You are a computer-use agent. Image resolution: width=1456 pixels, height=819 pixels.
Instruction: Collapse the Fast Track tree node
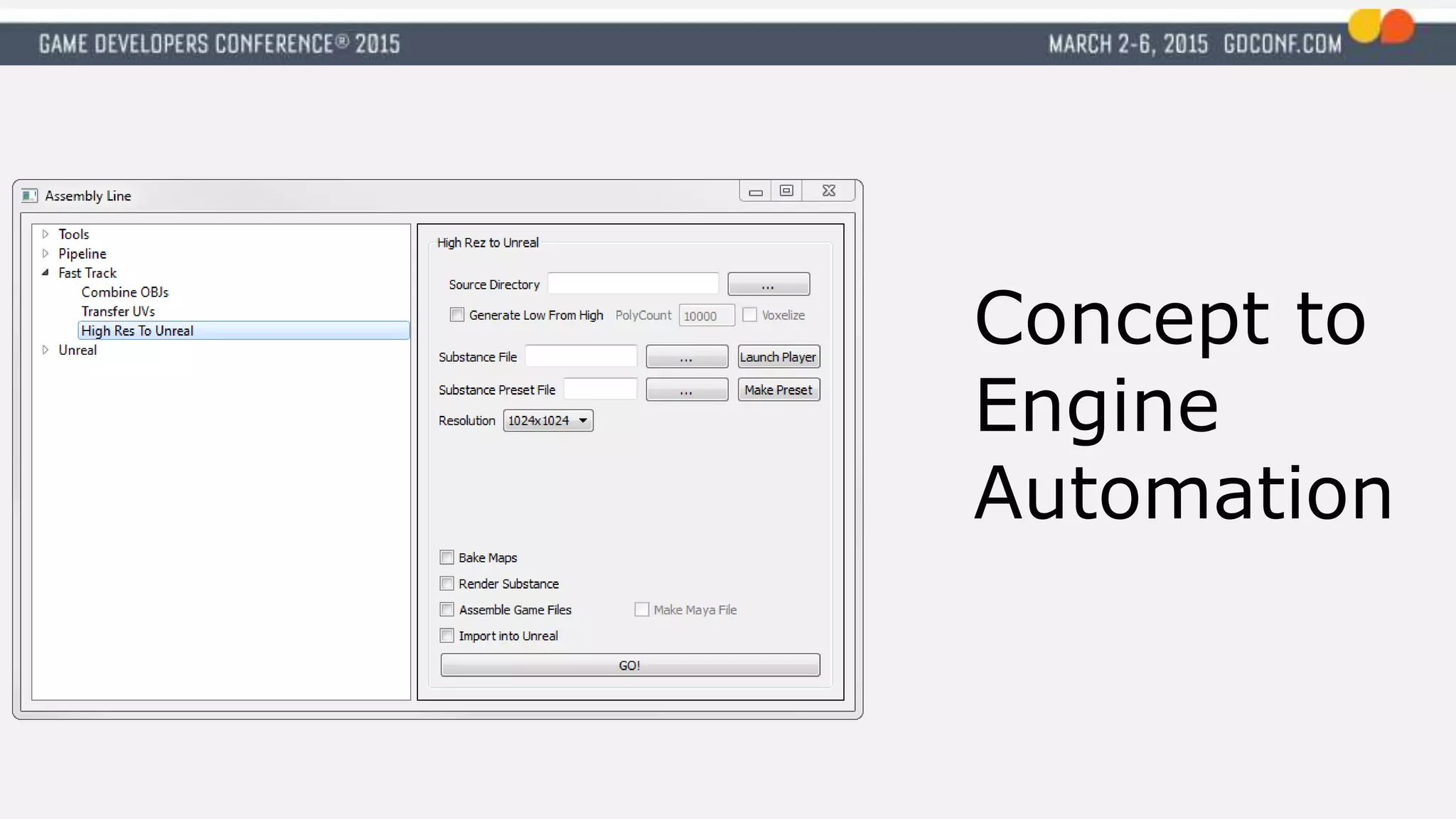[45, 272]
